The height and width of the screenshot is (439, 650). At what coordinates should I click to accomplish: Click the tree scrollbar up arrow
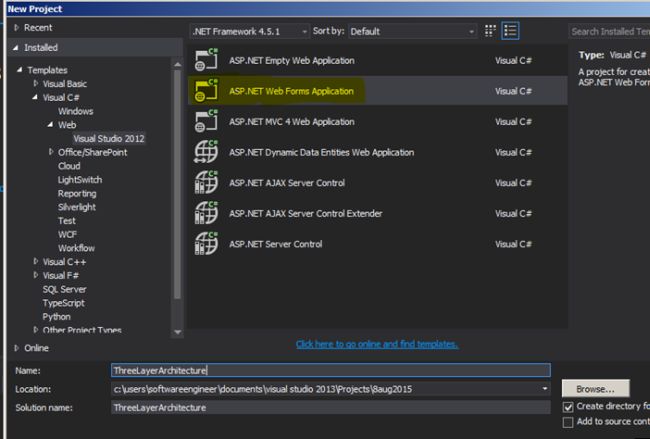(178, 65)
